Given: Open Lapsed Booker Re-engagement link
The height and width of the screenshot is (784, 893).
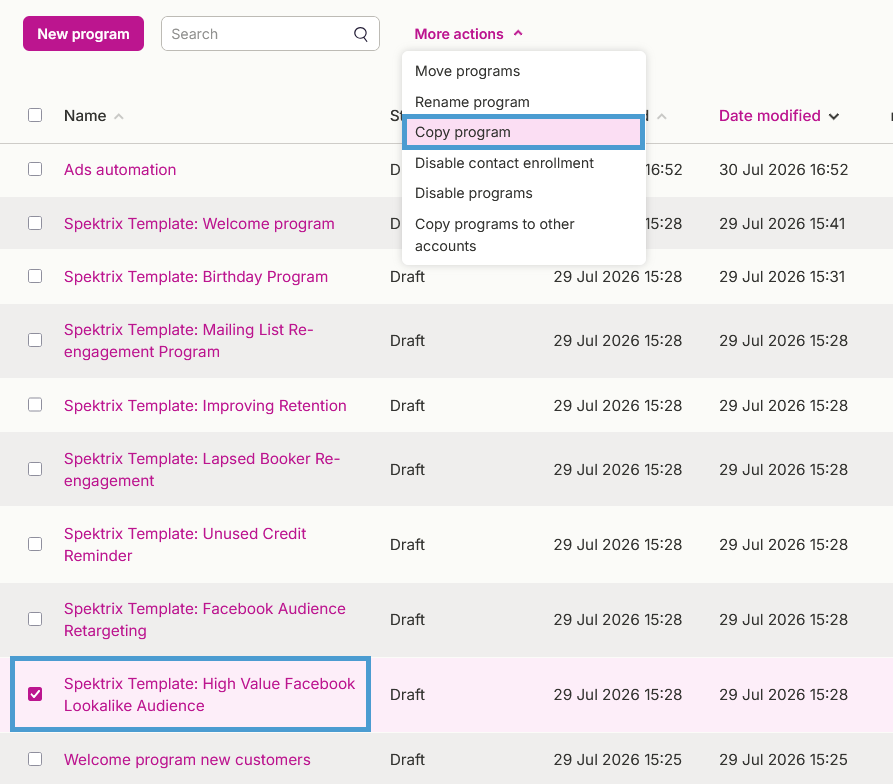Looking at the screenshot, I should [x=202, y=470].
